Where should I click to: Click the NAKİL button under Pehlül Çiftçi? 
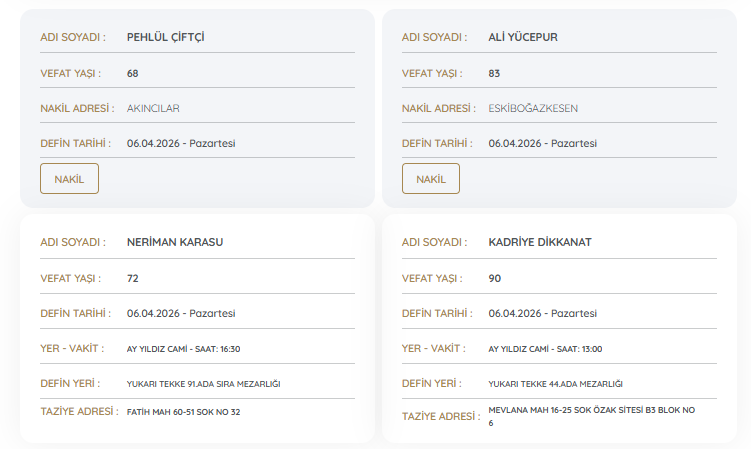tap(69, 179)
